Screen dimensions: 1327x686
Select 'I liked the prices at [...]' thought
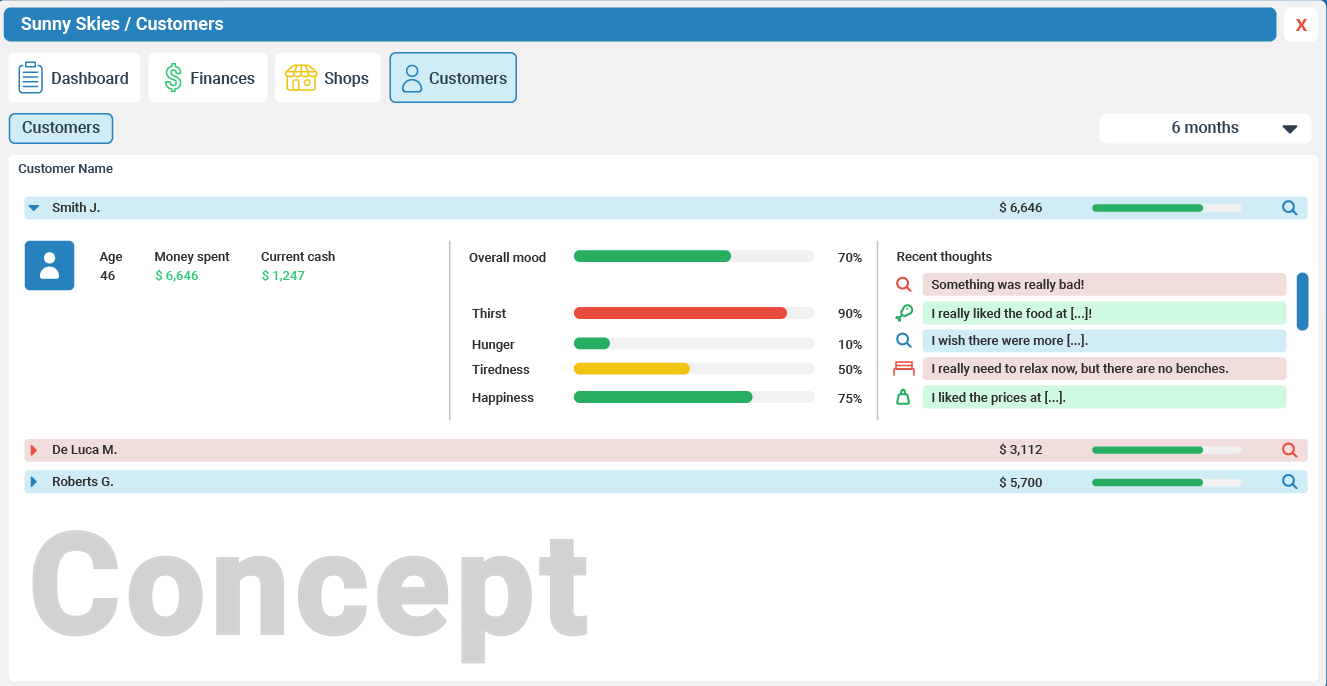point(1103,397)
